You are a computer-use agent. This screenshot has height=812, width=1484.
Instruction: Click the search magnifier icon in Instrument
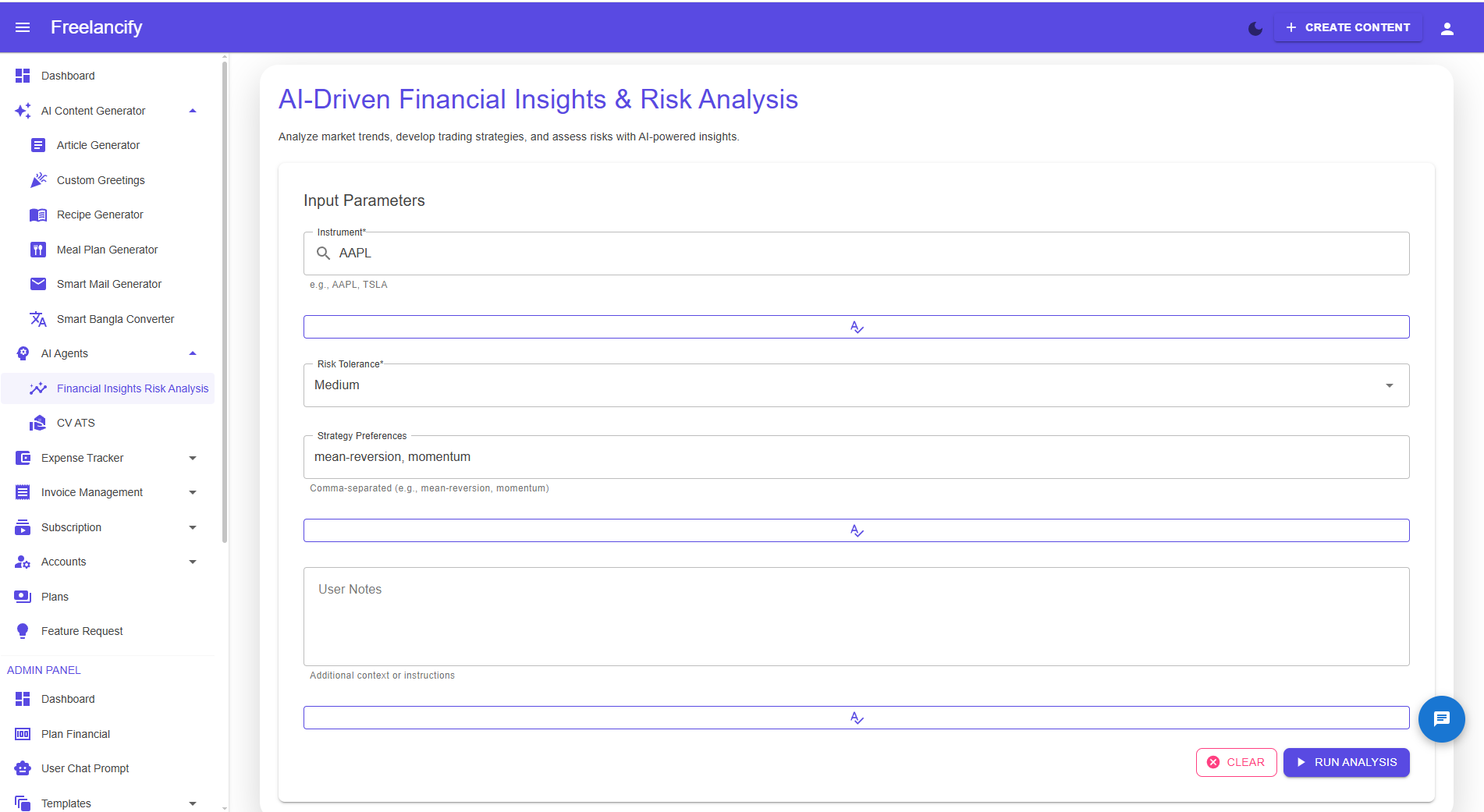click(x=323, y=254)
